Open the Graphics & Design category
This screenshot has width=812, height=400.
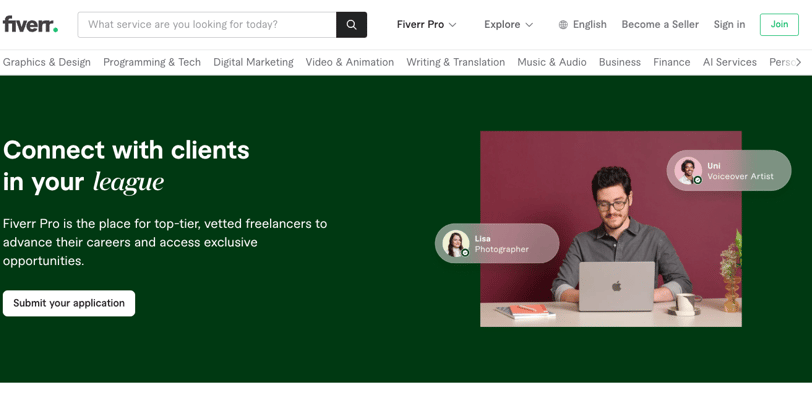47,62
